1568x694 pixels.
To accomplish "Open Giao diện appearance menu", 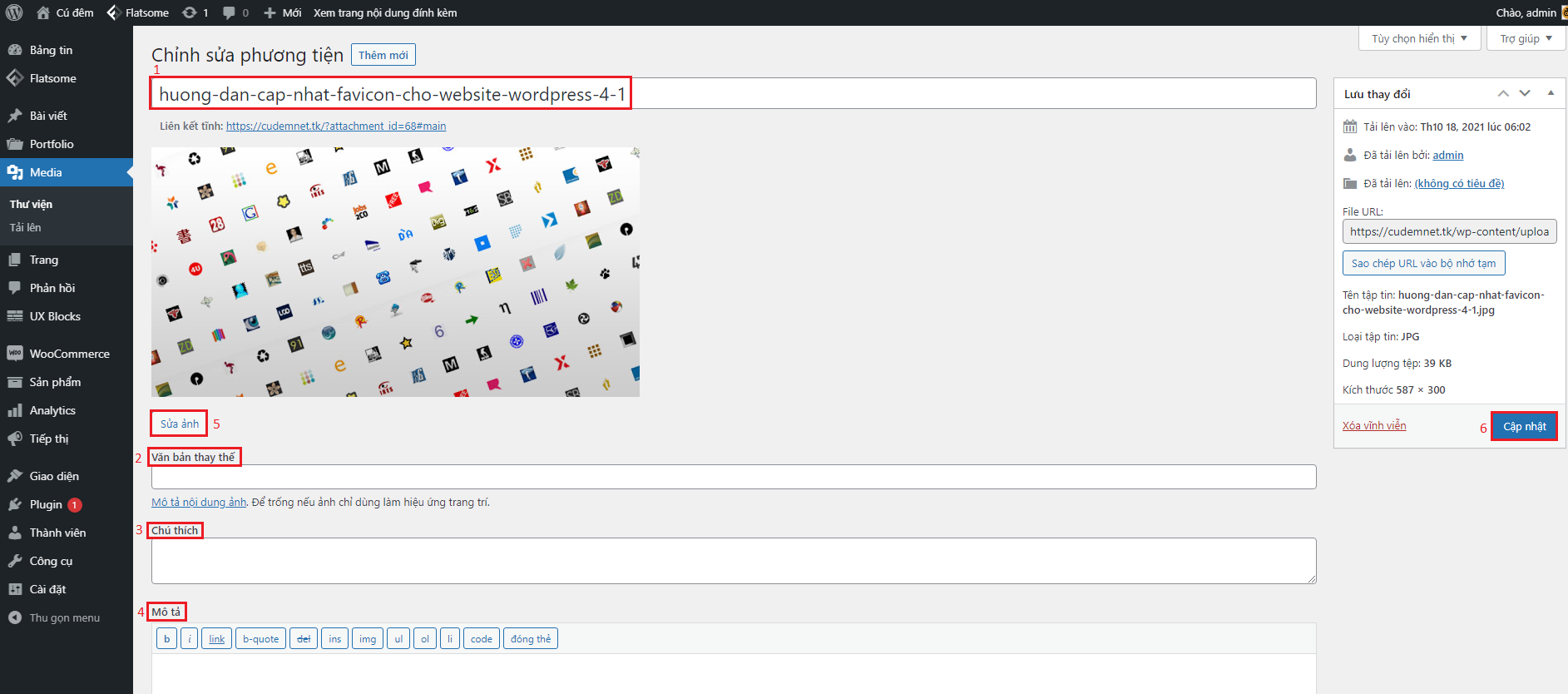I will (67, 476).
